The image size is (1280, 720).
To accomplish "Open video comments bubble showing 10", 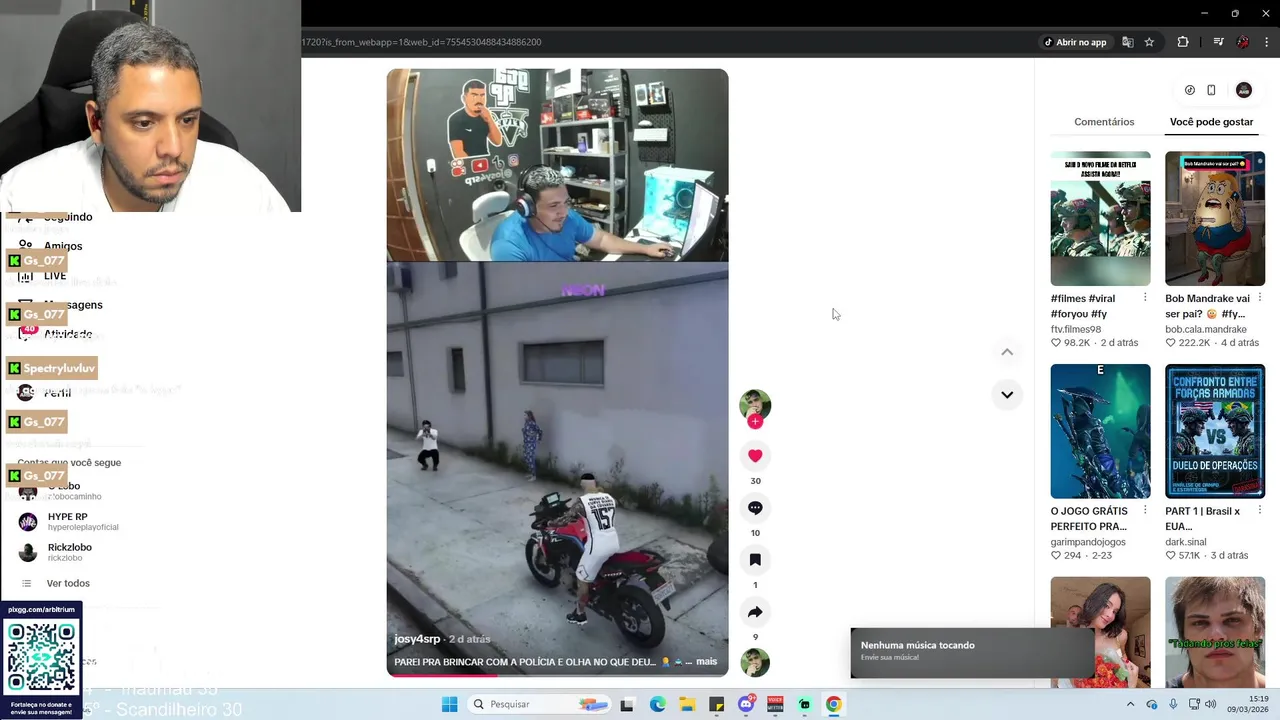I will [x=755, y=508].
